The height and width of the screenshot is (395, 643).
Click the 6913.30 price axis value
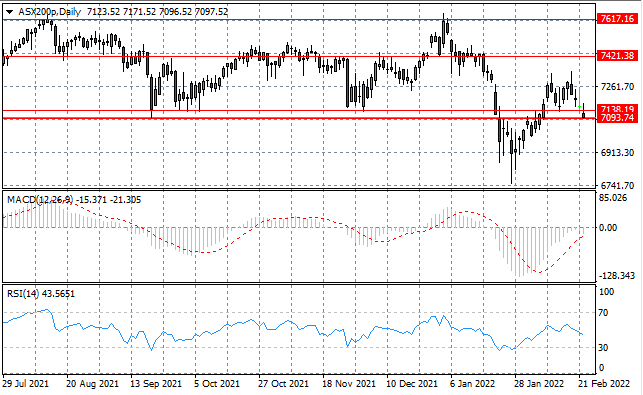point(617,153)
